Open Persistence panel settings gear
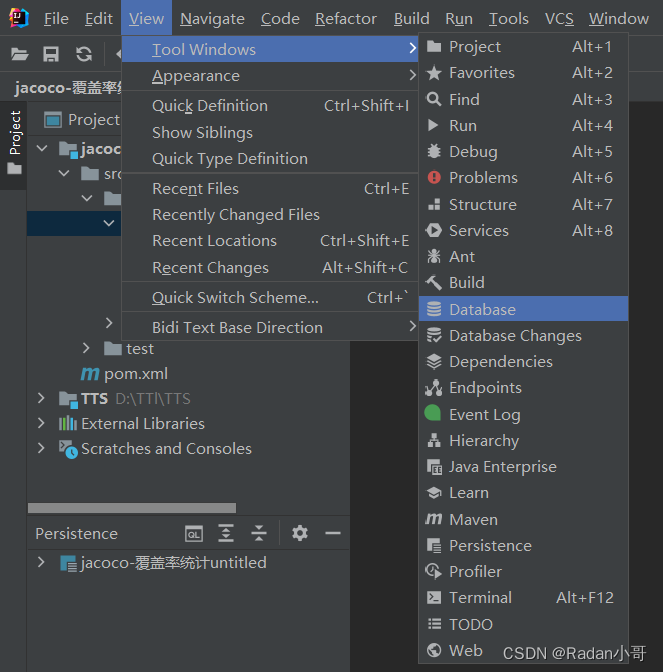This screenshot has height=672, width=663. click(x=300, y=533)
